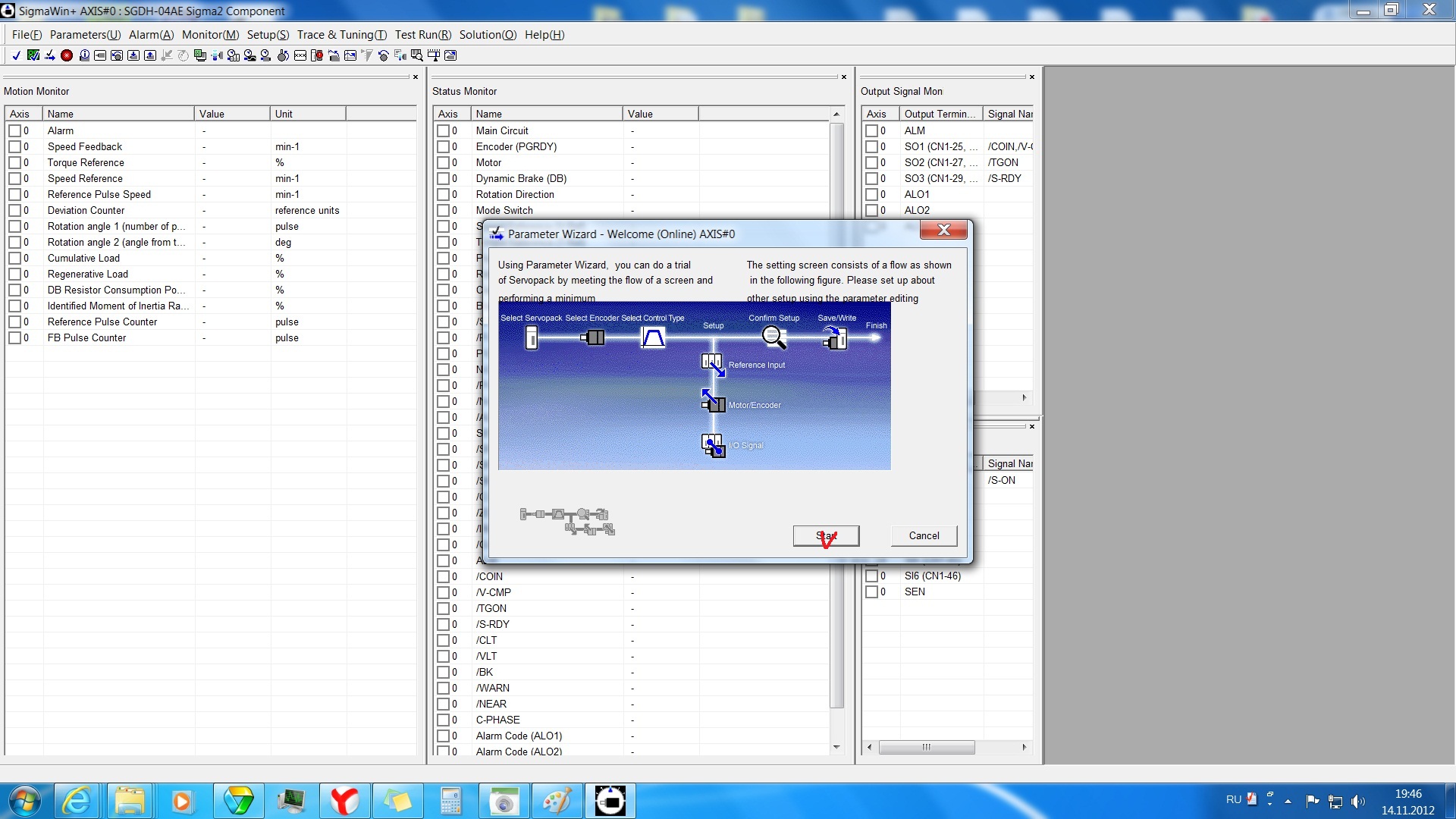Click the Confirm Setup magnifier in wizard diagram
The image size is (1456, 819).
click(773, 337)
